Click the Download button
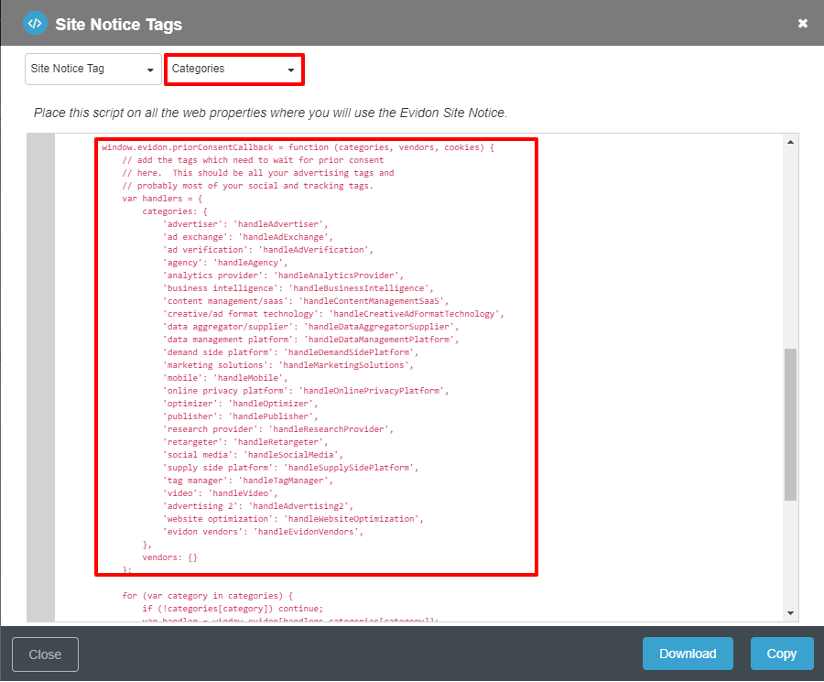The image size is (824, 682). (x=687, y=654)
